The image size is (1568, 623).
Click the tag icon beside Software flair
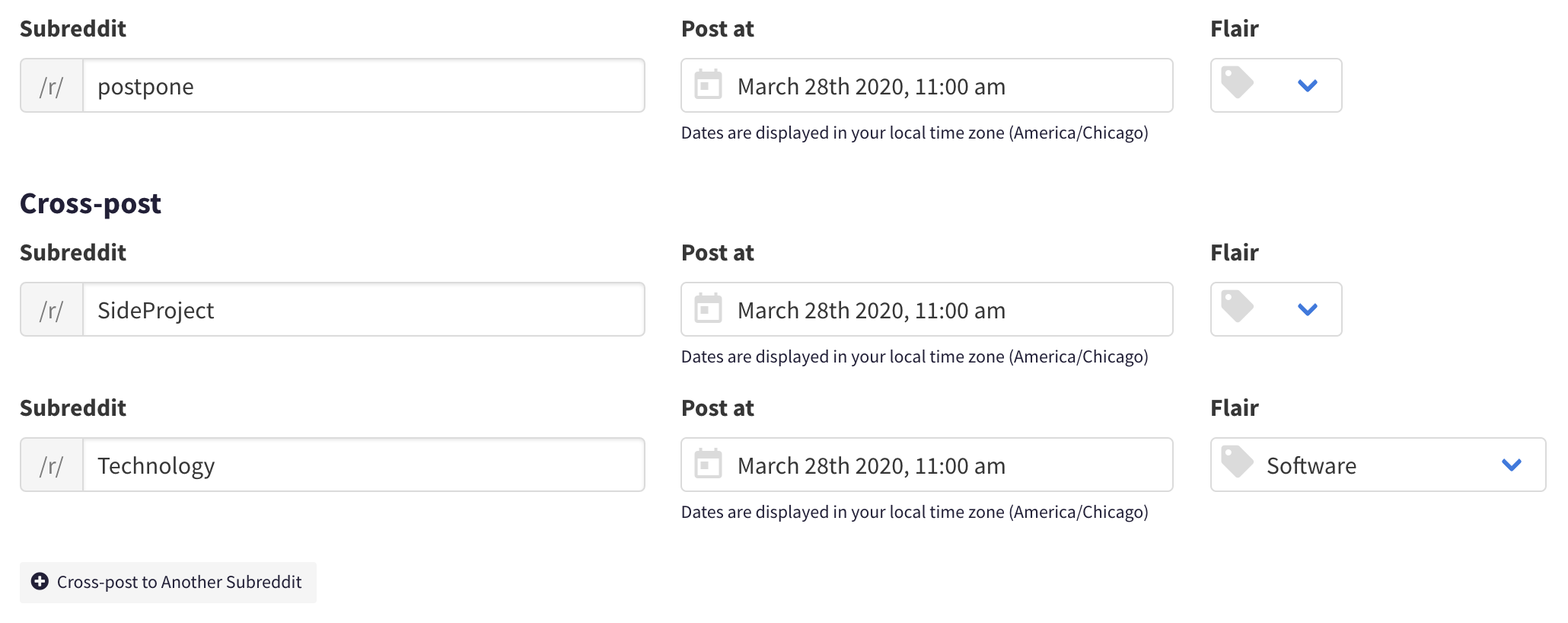pos(1238,462)
